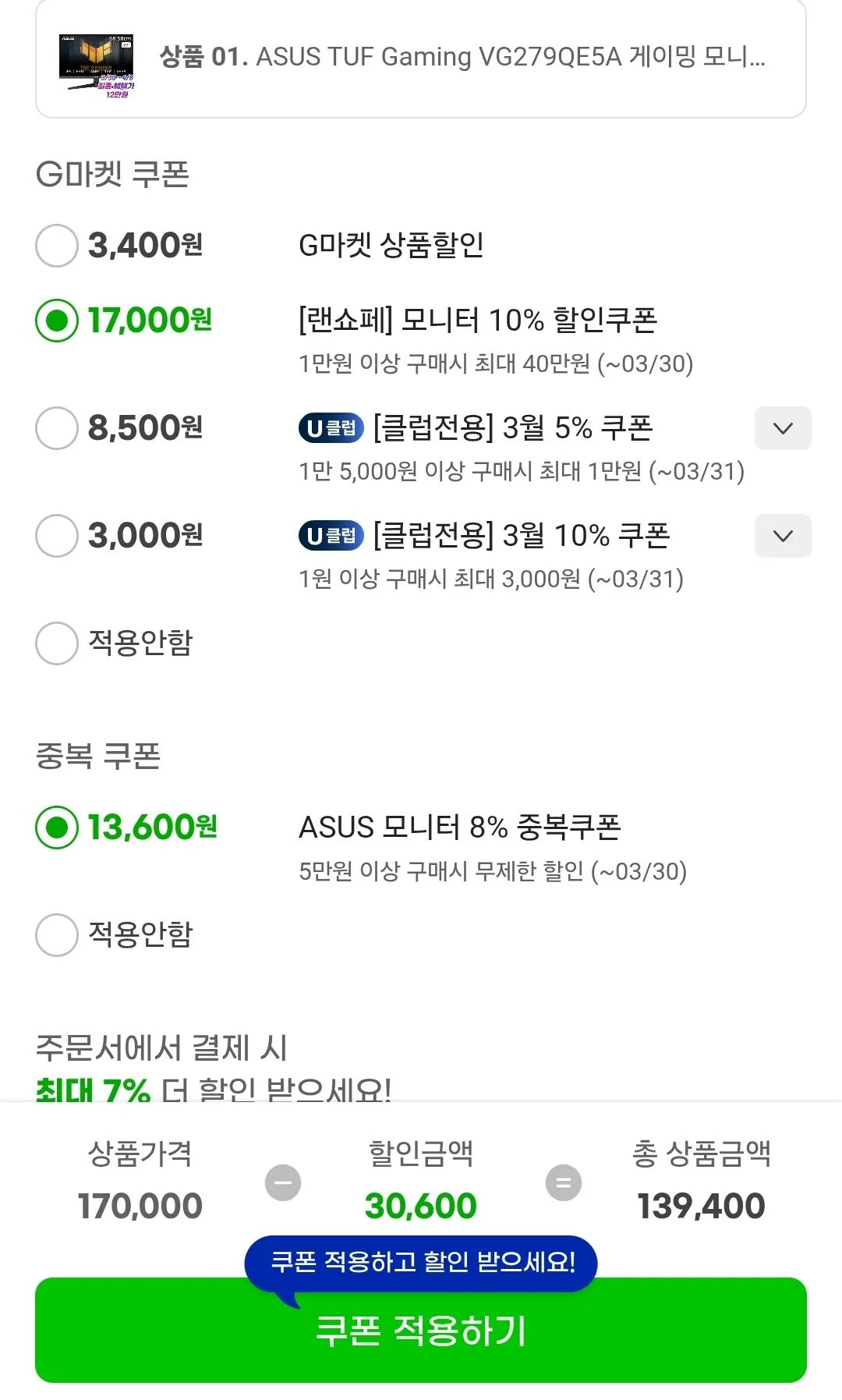Click the green 할인금액 amount 30,600
842x1400 pixels.
pyautogui.click(x=420, y=1204)
